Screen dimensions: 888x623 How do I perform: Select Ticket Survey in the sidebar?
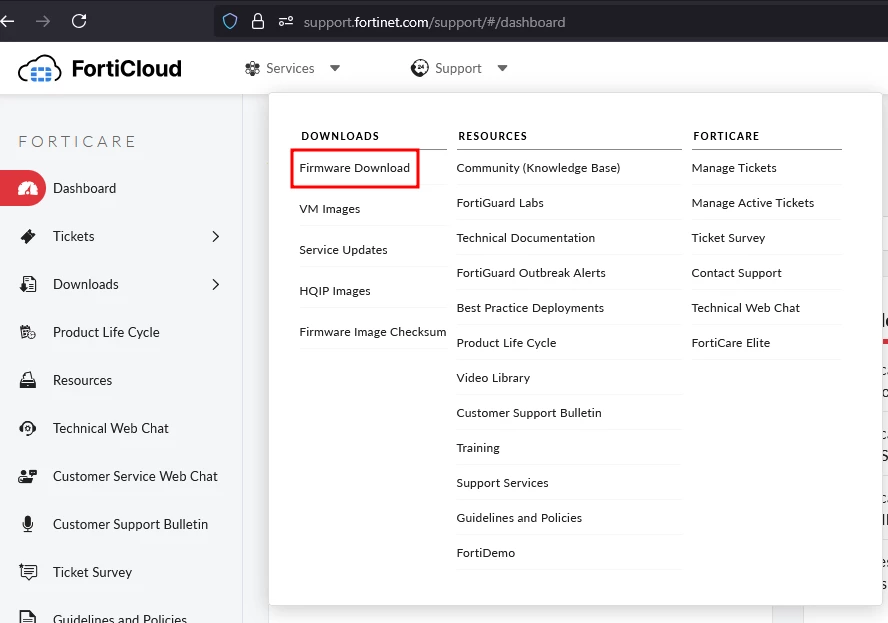point(92,573)
